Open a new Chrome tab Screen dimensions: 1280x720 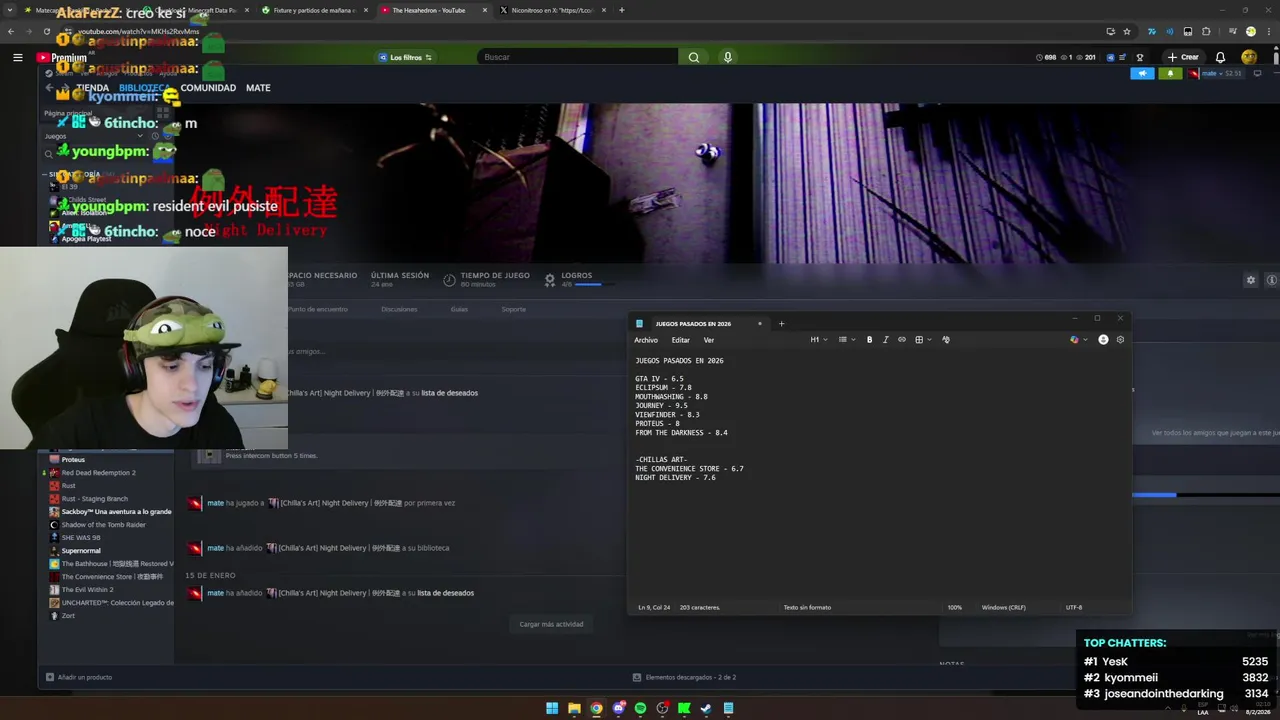(x=622, y=10)
